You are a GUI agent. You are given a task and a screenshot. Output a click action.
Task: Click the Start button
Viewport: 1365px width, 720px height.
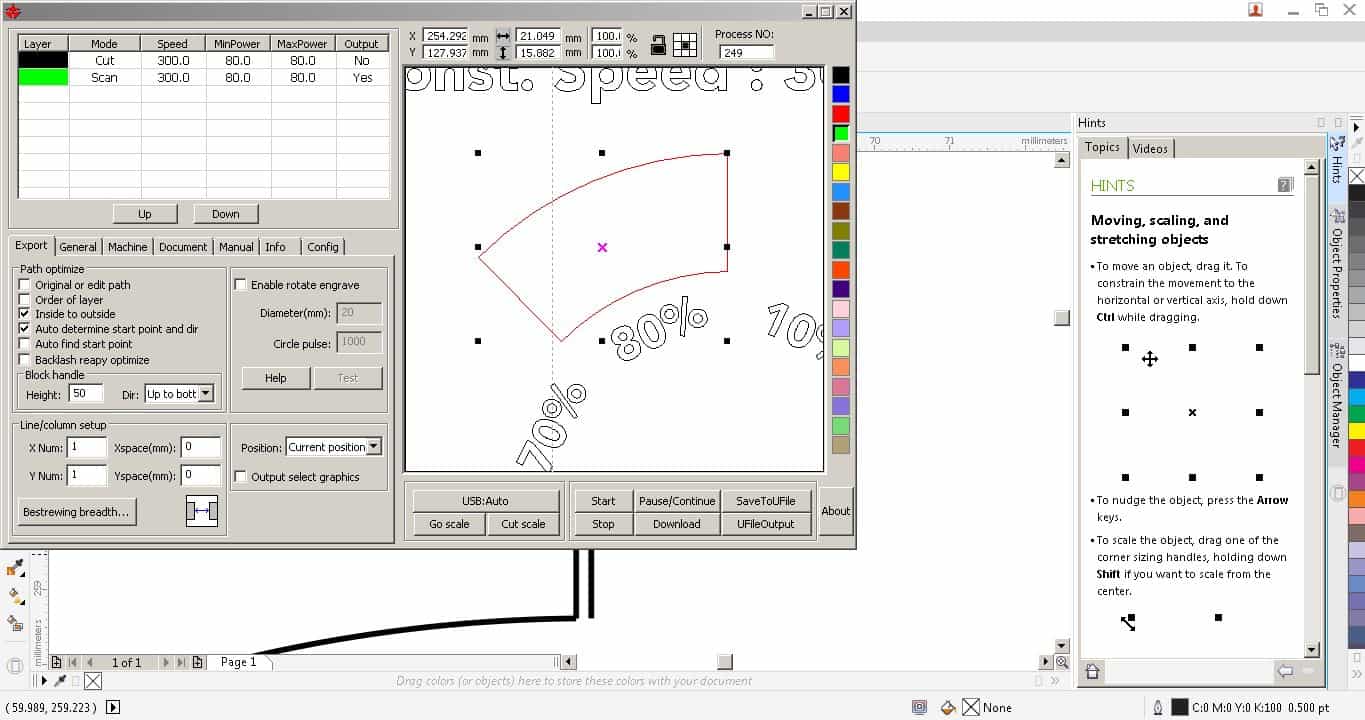[603, 501]
